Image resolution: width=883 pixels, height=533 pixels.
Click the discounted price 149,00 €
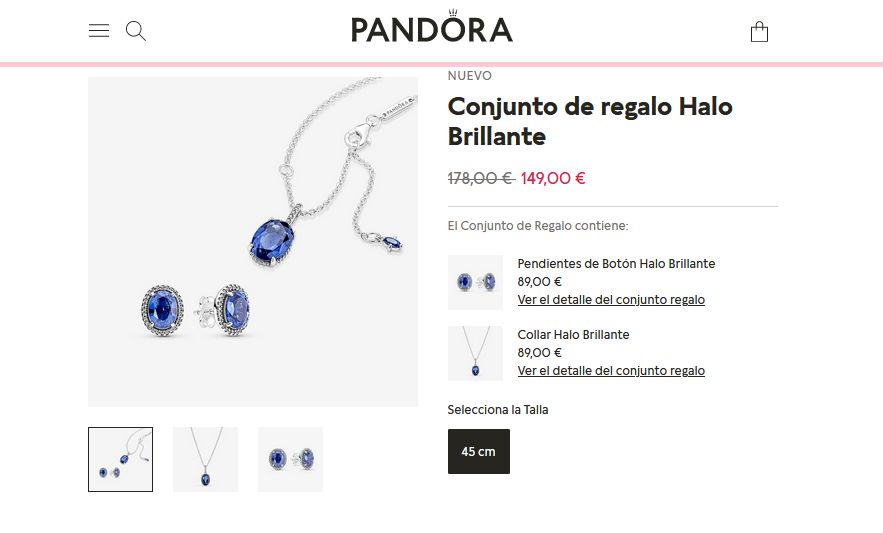[x=553, y=179]
